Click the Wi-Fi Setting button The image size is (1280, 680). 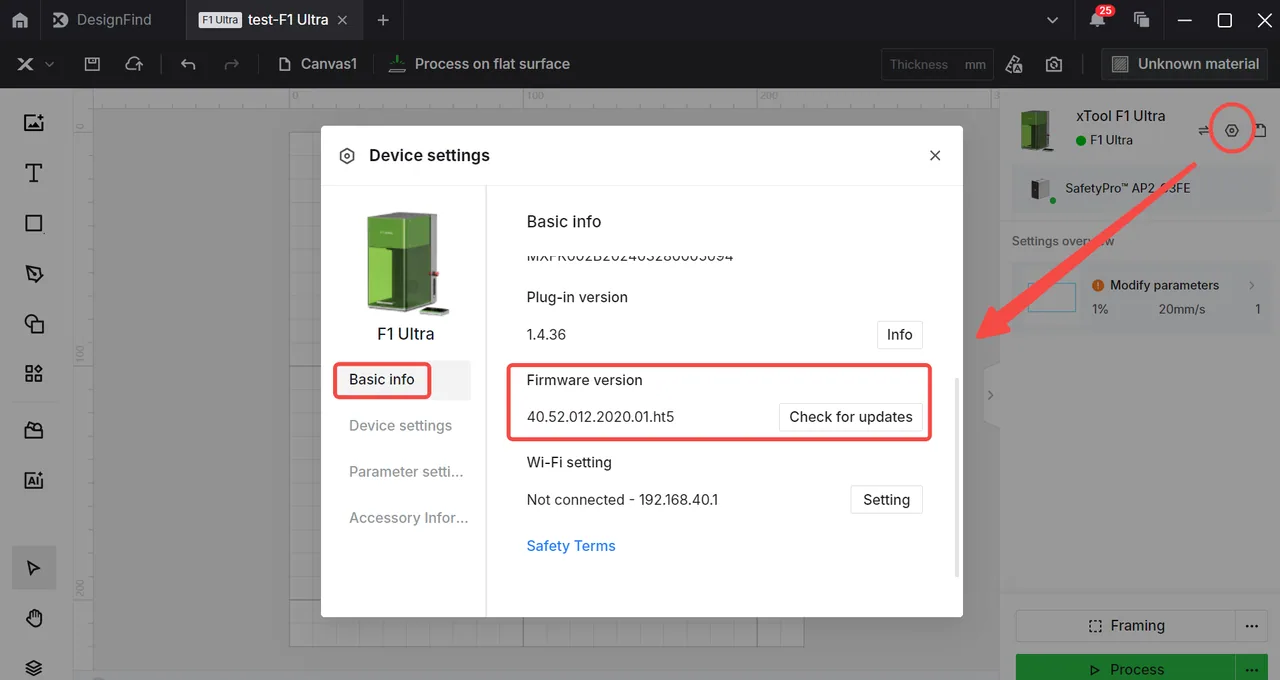(x=886, y=500)
